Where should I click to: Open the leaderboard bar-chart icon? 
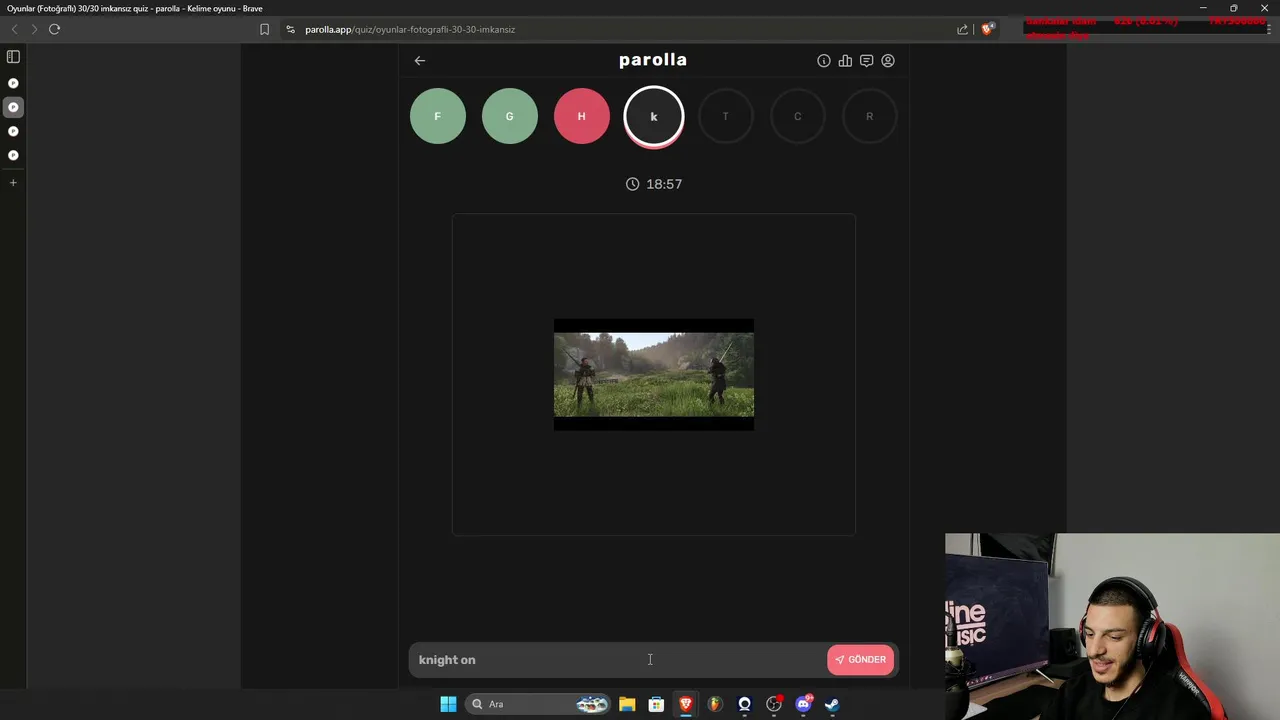(x=845, y=61)
